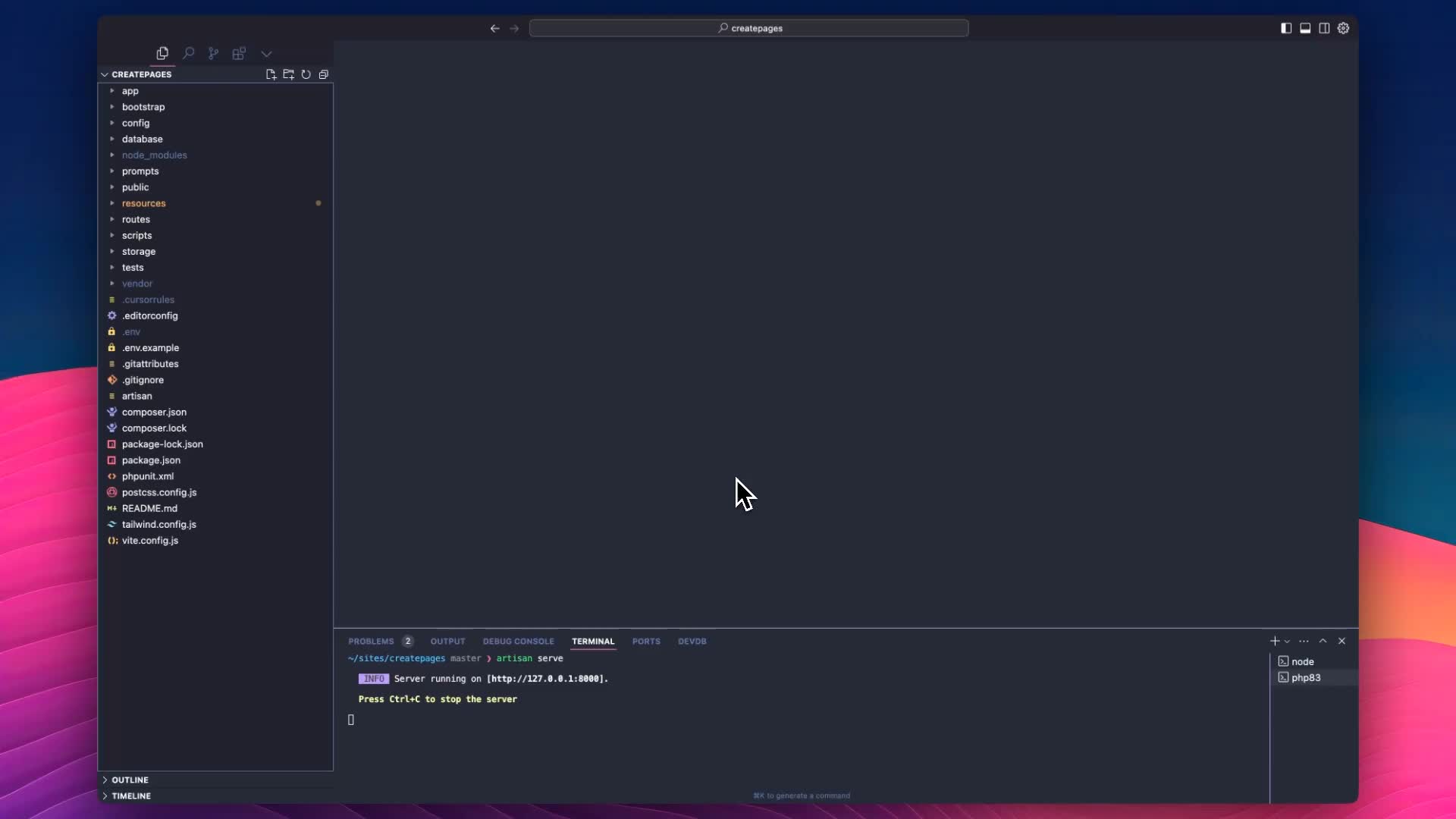Select the node terminal session
The image size is (1456, 819).
(1314, 662)
